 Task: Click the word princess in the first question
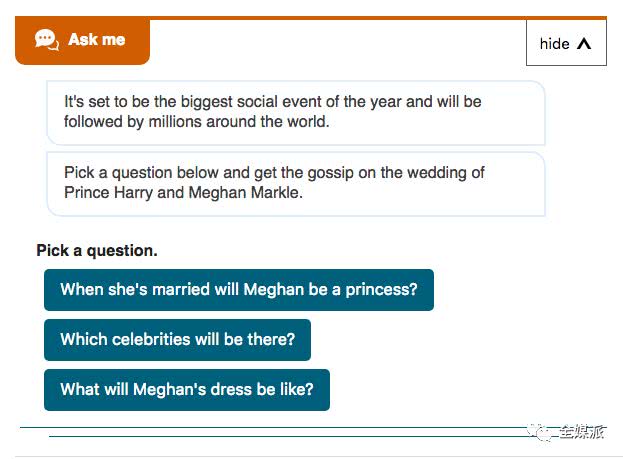[x=381, y=290]
